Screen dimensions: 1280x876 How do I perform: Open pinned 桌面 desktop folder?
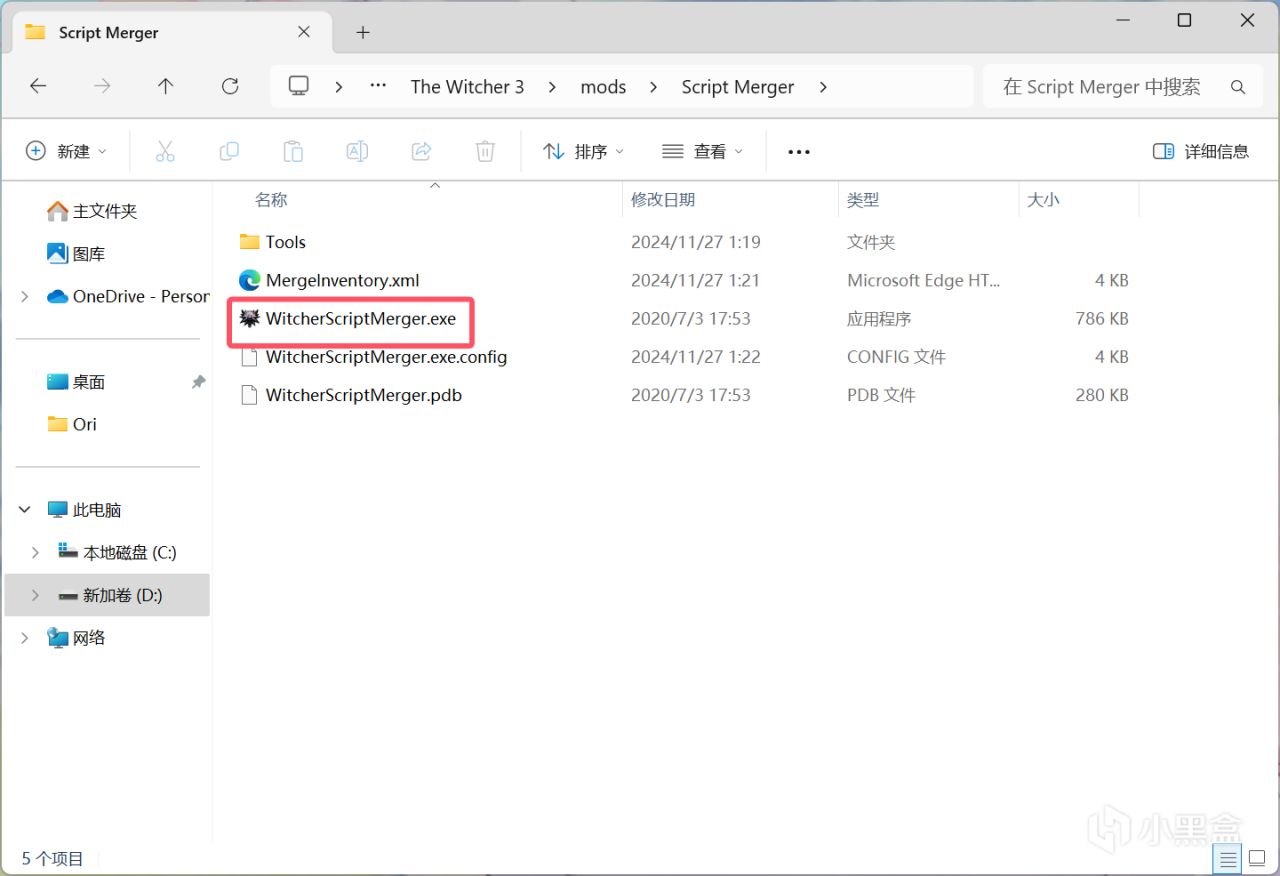point(76,382)
